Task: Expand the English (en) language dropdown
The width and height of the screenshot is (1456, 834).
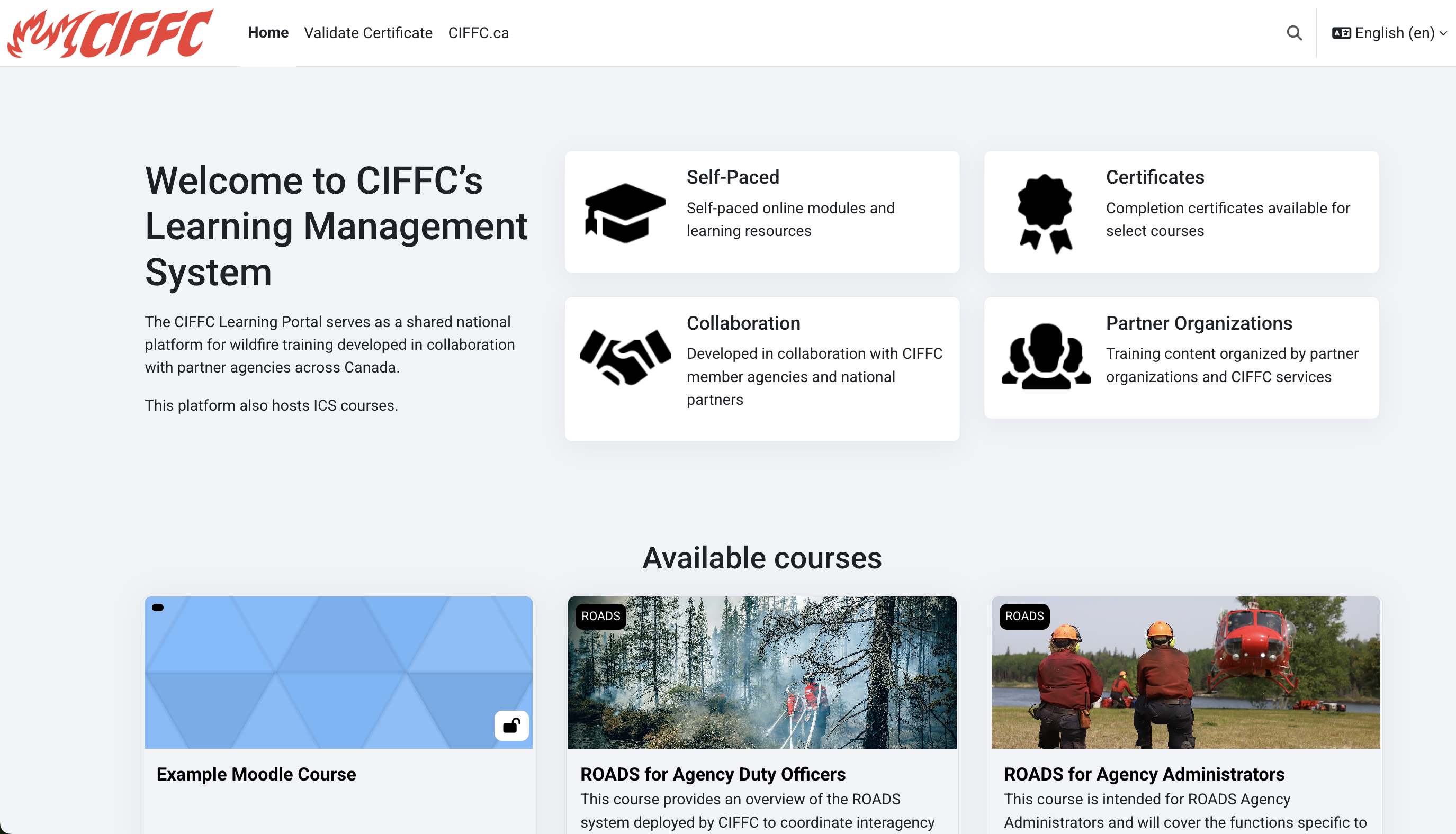Action: click(1389, 33)
